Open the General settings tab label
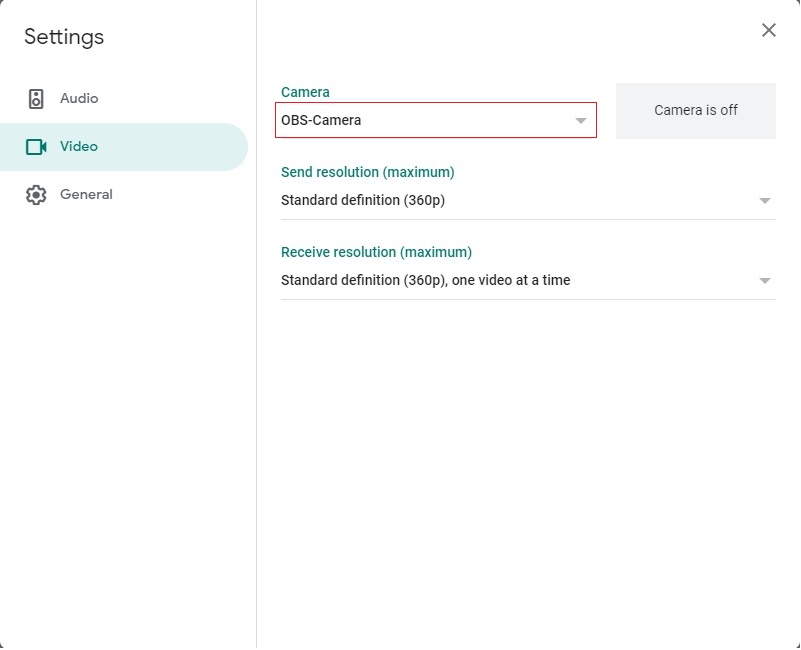Viewport: 801px width, 650px height. (x=86, y=194)
